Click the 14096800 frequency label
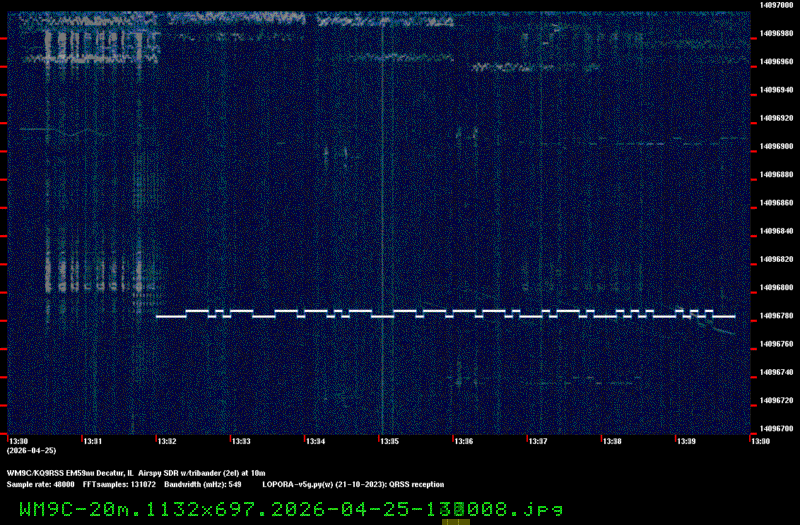 [x=776, y=287]
